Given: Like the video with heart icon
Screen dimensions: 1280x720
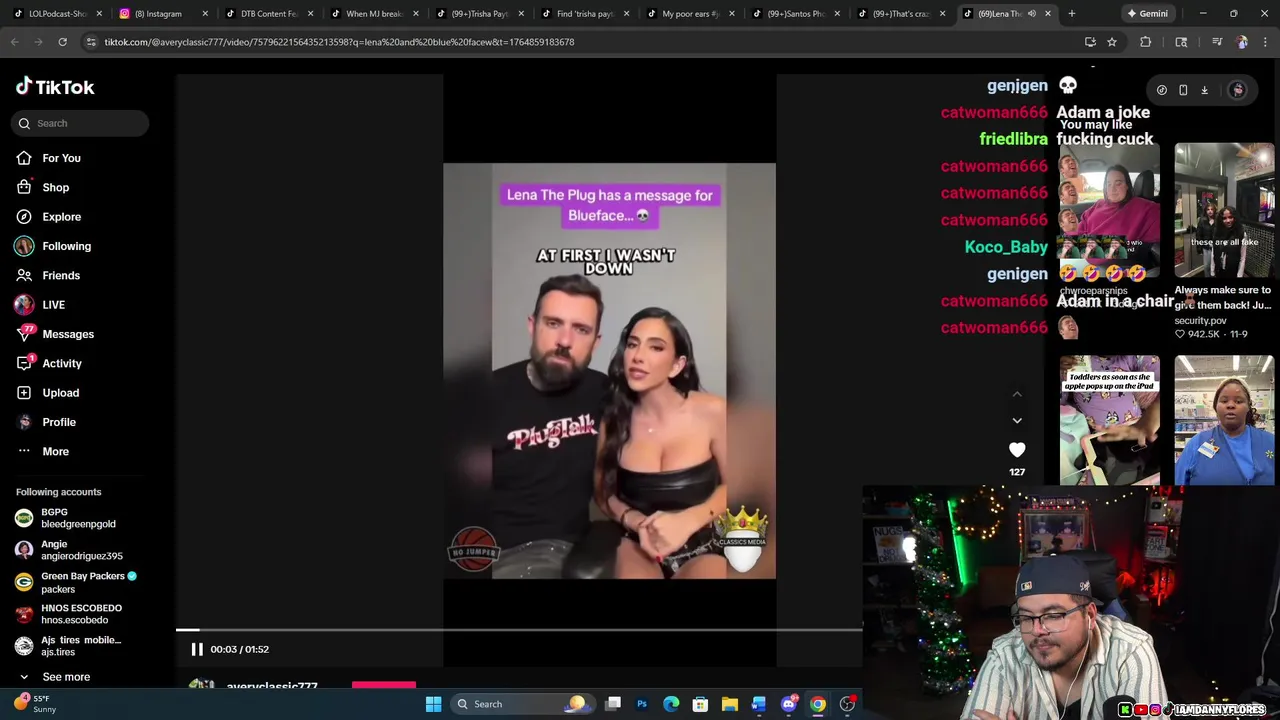Looking at the screenshot, I should pos(1017,450).
